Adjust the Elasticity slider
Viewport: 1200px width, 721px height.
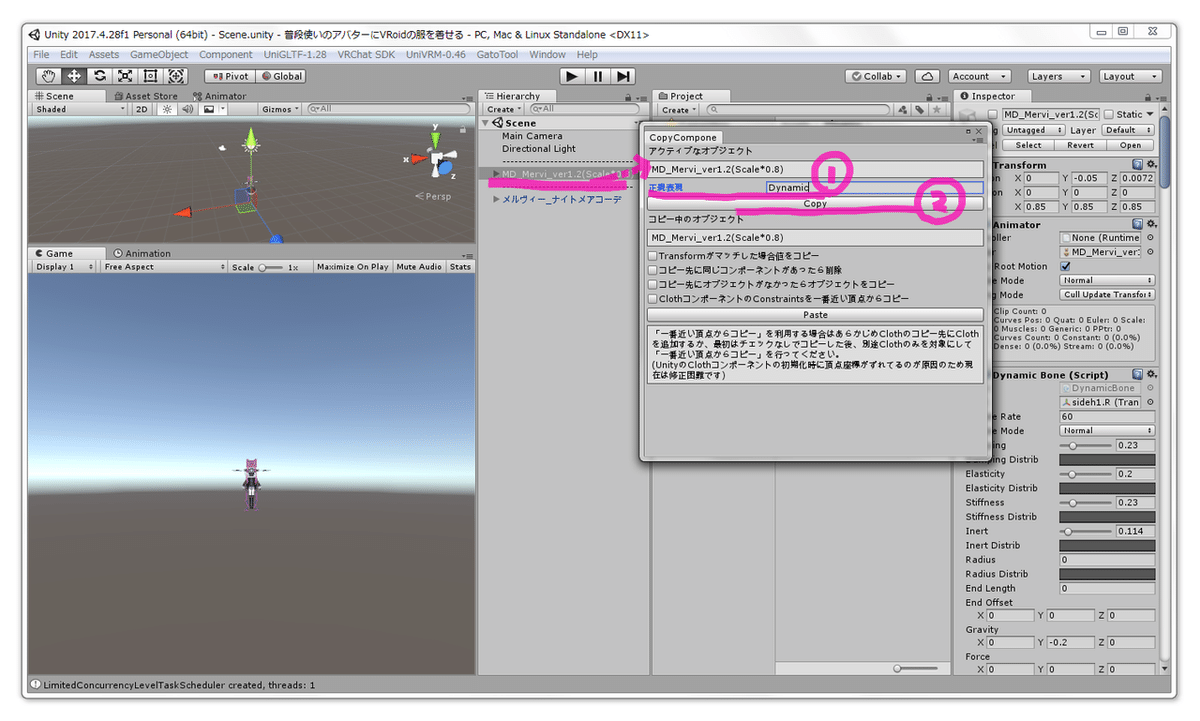click(x=1084, y=474)
